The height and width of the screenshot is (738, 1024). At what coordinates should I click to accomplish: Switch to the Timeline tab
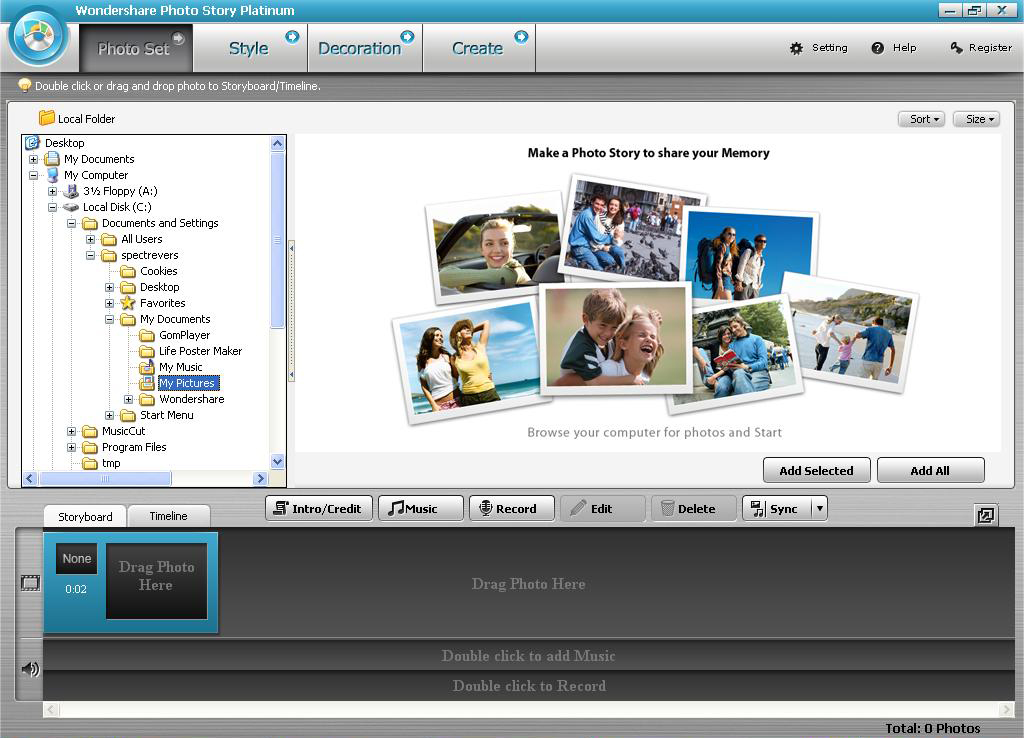[x=168, y=516]
